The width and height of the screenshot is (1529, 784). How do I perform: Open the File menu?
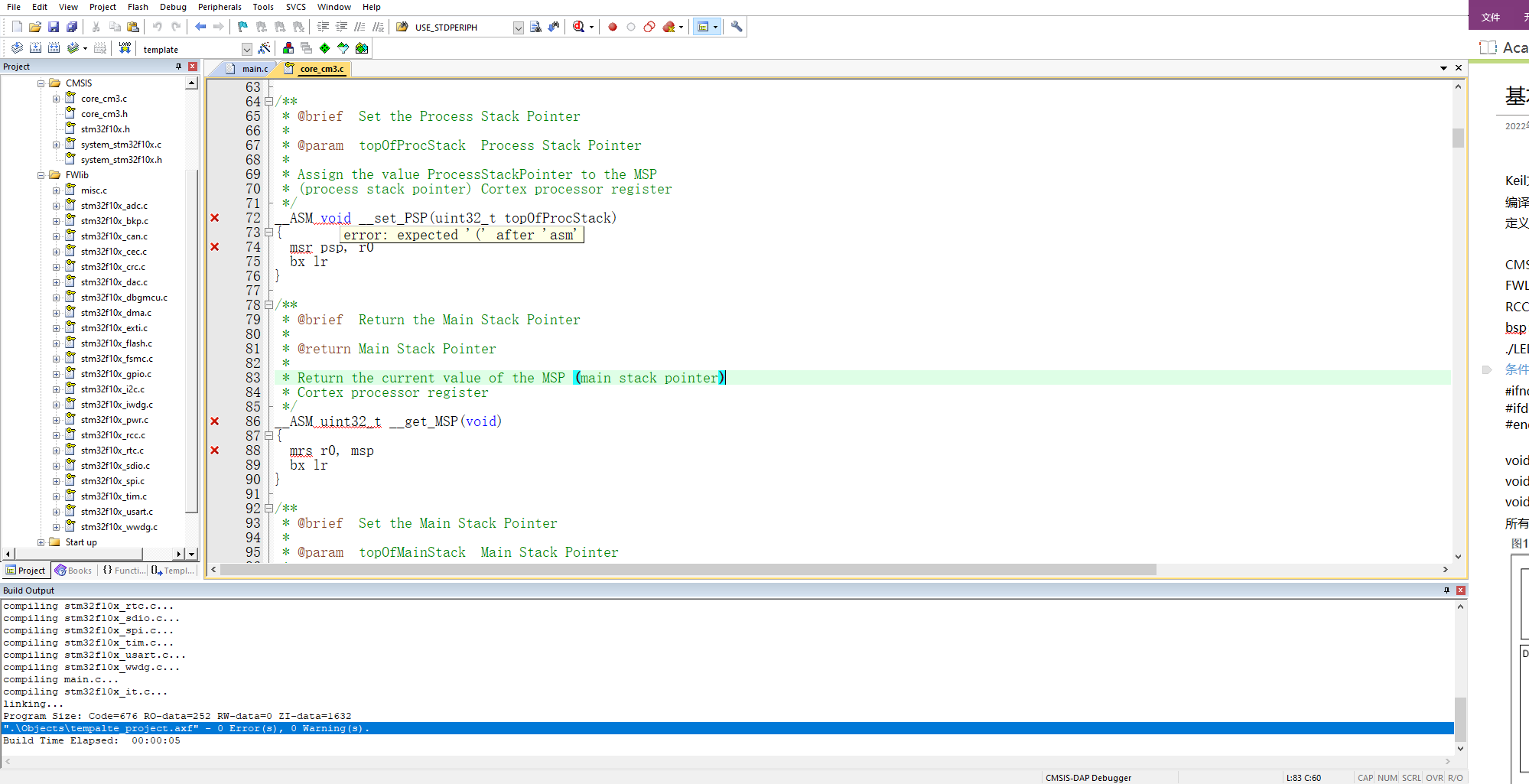[x=14, y=7]
